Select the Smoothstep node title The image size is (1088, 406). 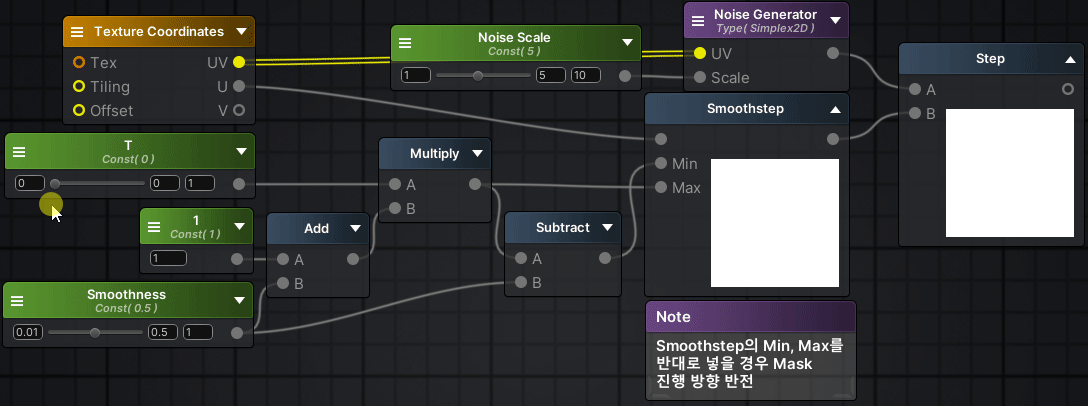tap(745, 109)
